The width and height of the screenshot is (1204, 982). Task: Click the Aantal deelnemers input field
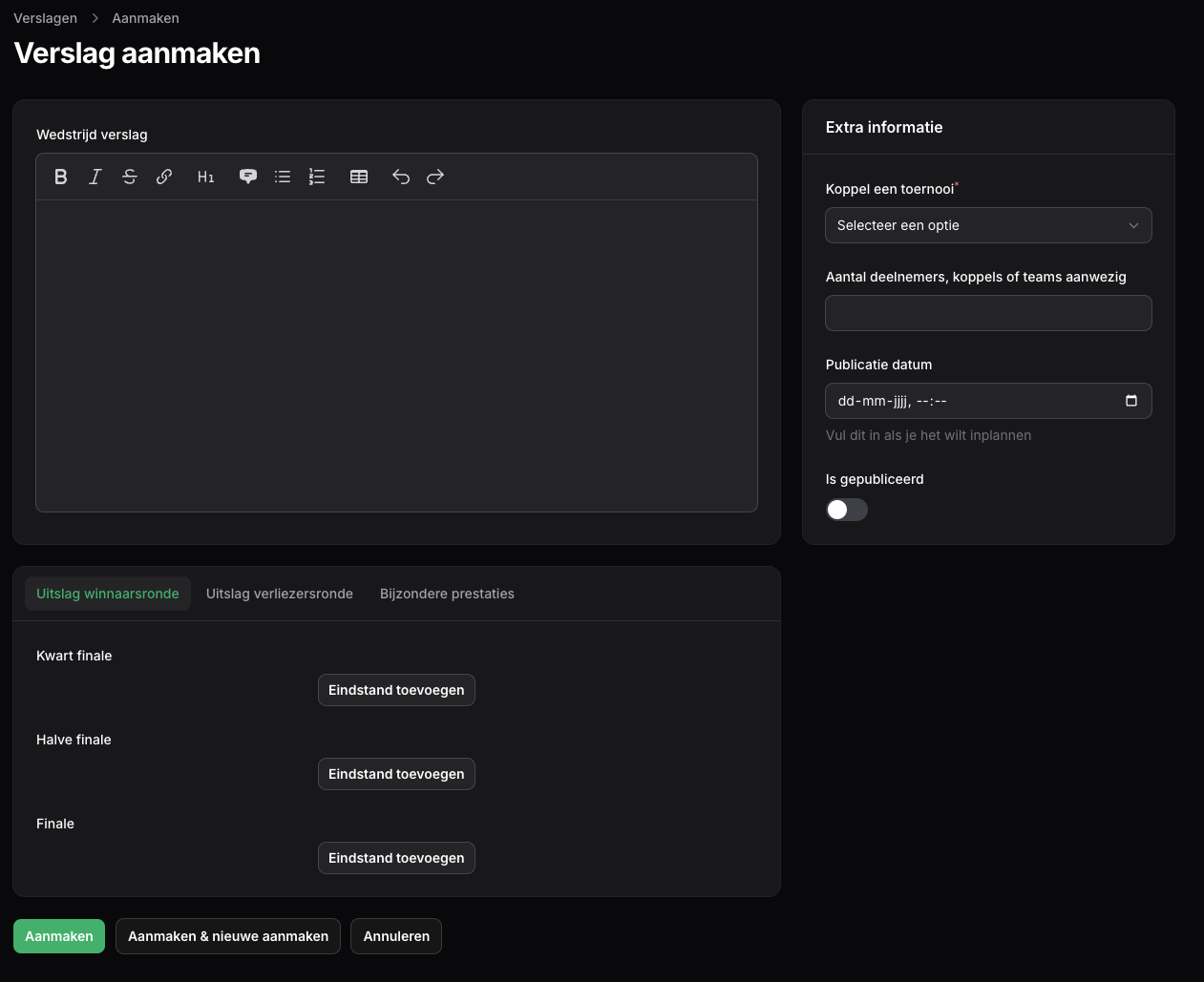pyautogui.click(x=988, y=313)
